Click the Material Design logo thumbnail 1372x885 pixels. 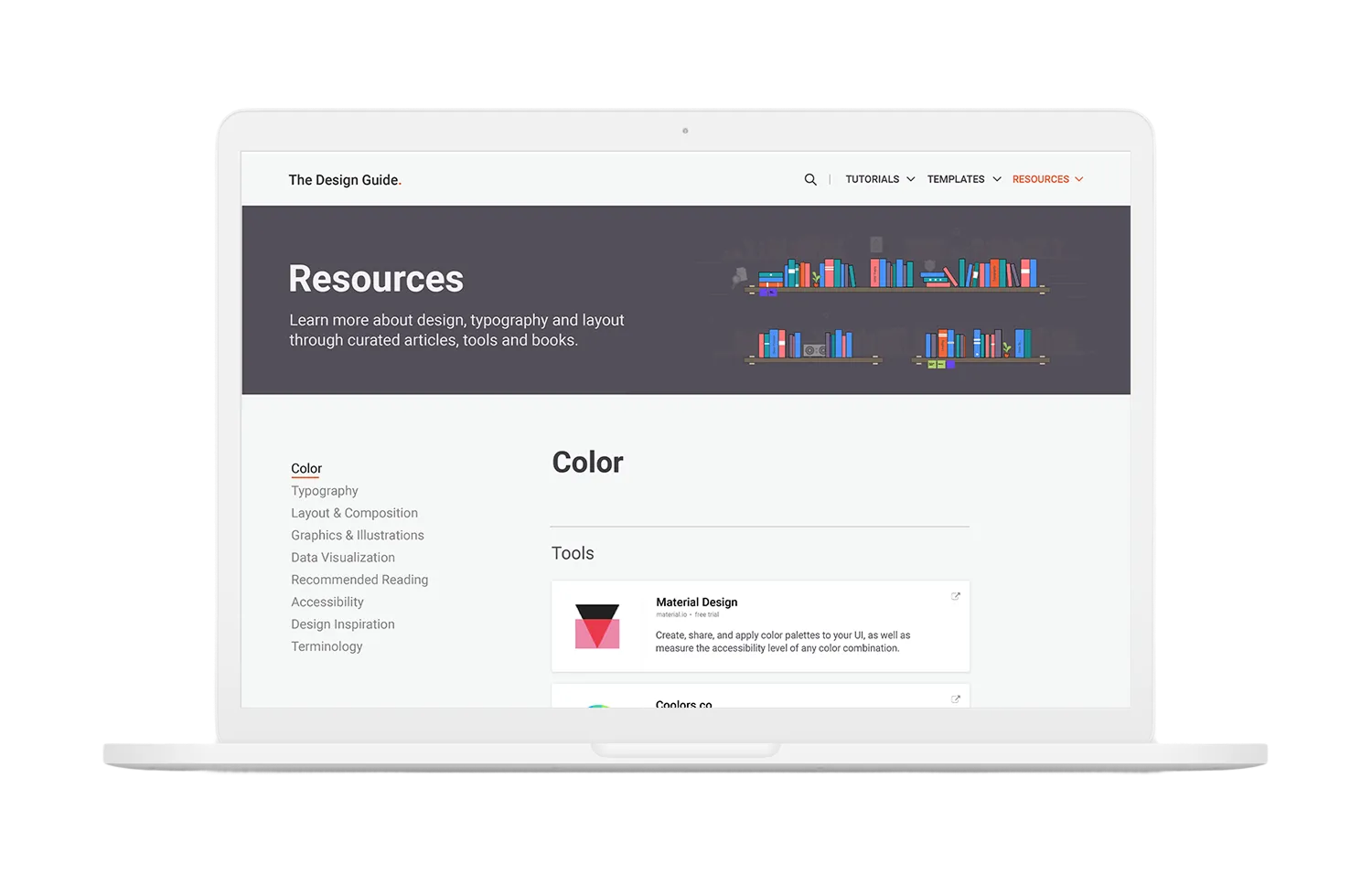tap(598, 625)
